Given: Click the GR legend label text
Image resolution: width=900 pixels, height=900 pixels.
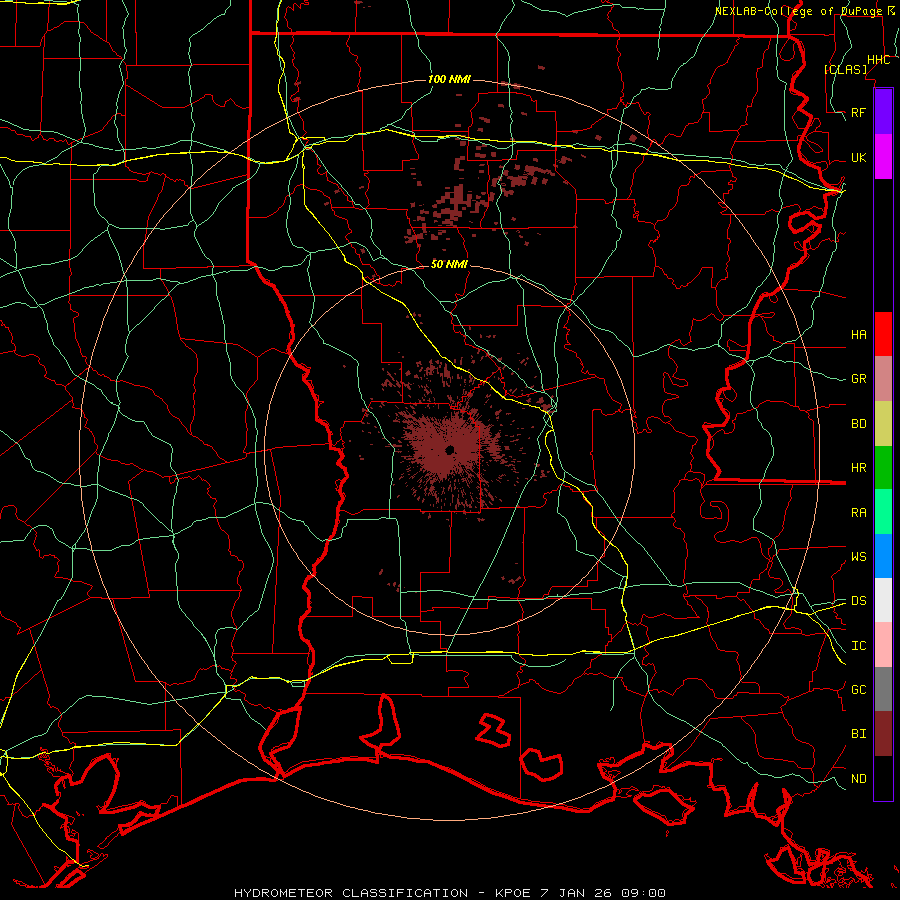Looking at the screenshot, I should click(x=858, y=379).
